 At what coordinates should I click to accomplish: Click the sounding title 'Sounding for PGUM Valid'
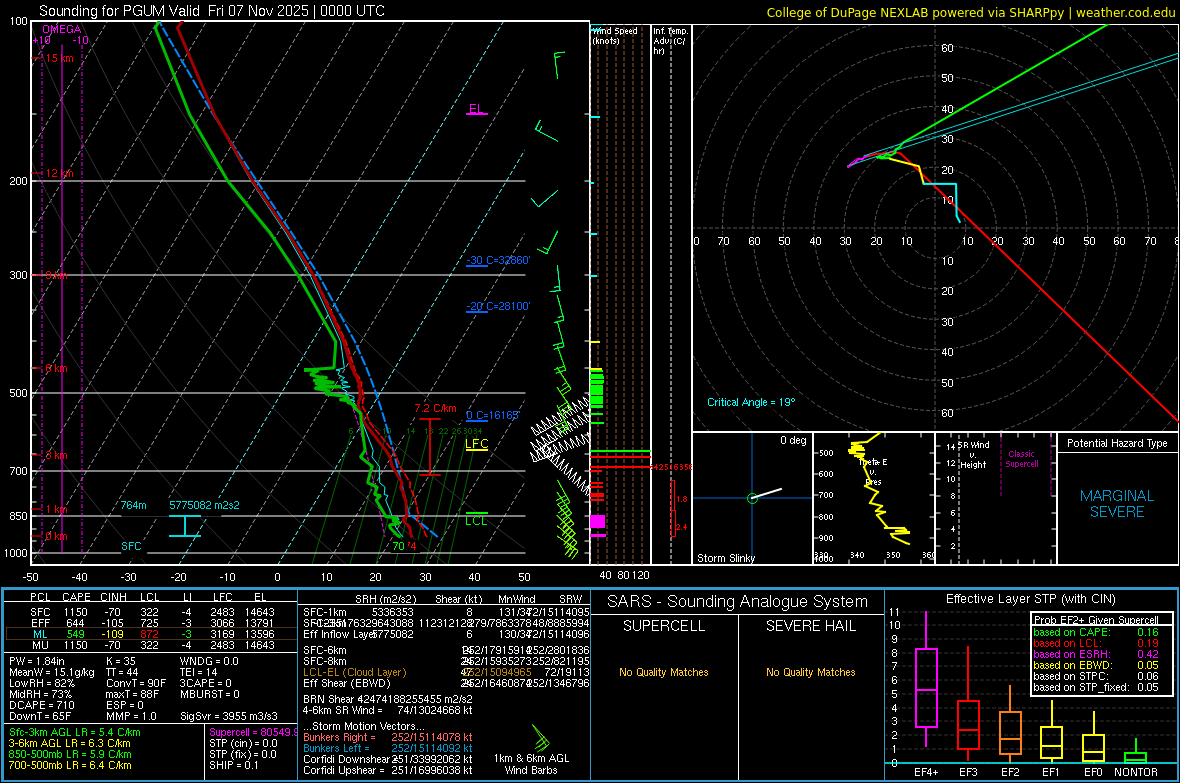[x=119, y=11]
